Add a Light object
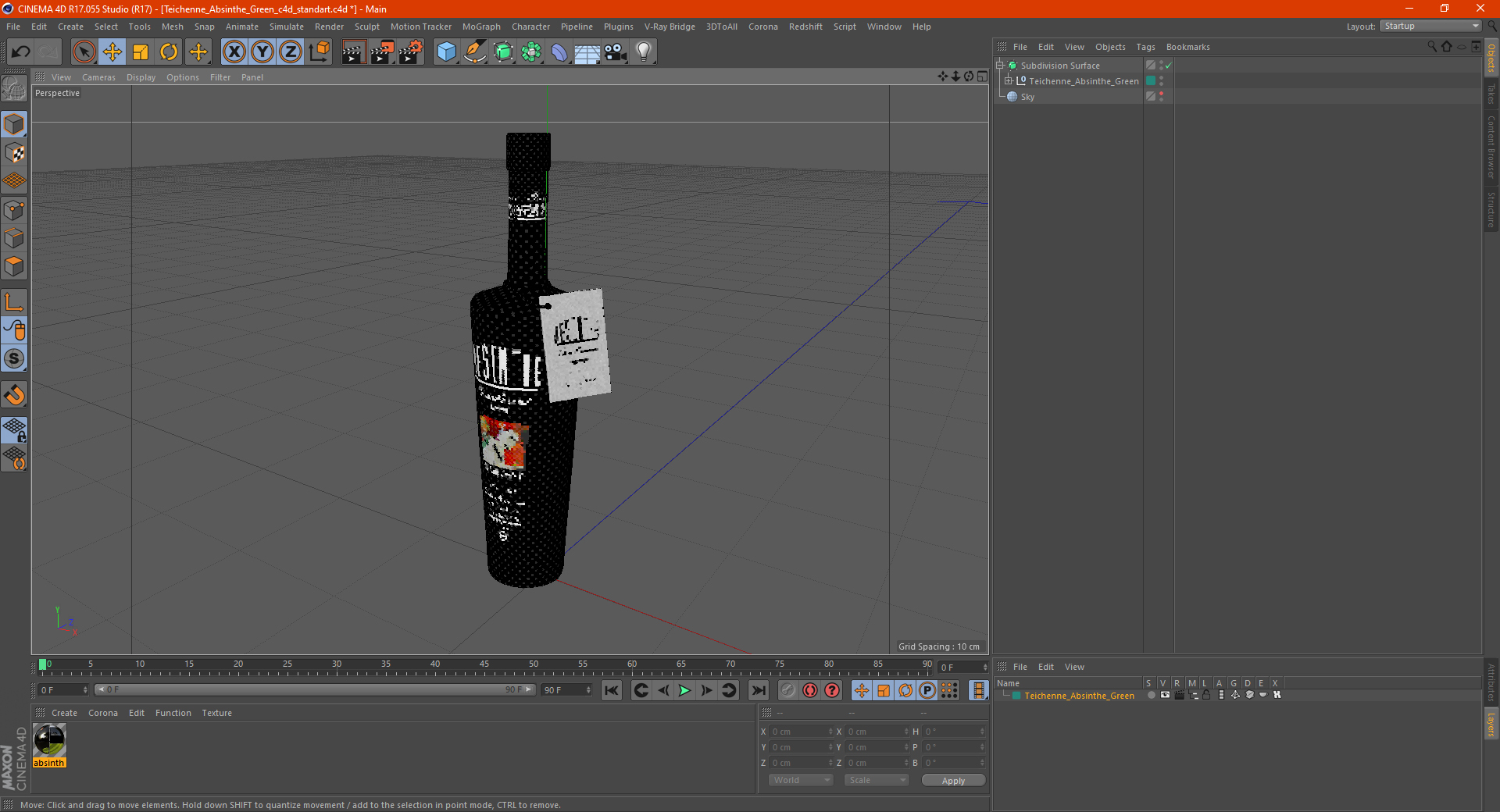Viewport: 1500px width, 812px height. [644, 52]
